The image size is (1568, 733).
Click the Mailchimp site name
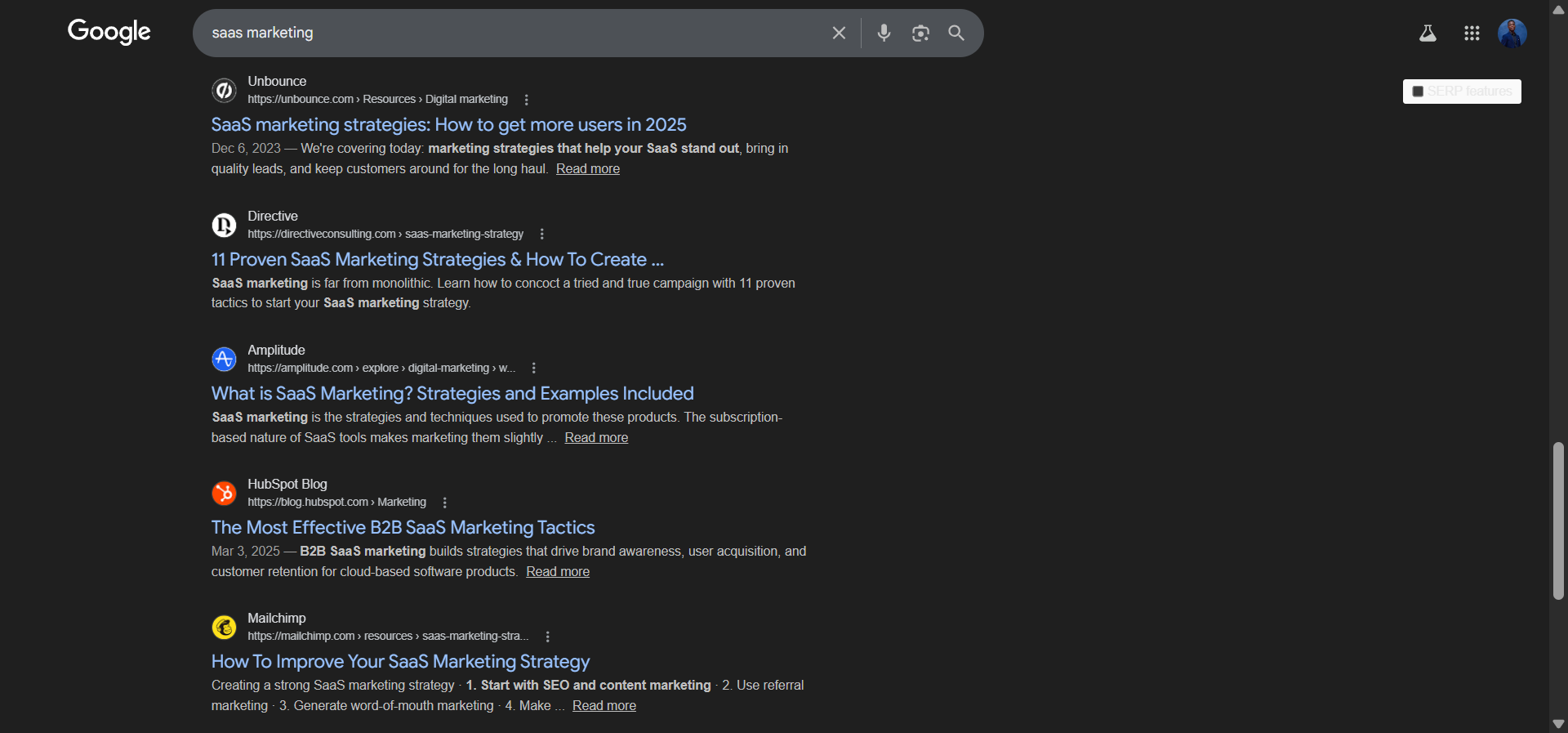pos(277,619)
